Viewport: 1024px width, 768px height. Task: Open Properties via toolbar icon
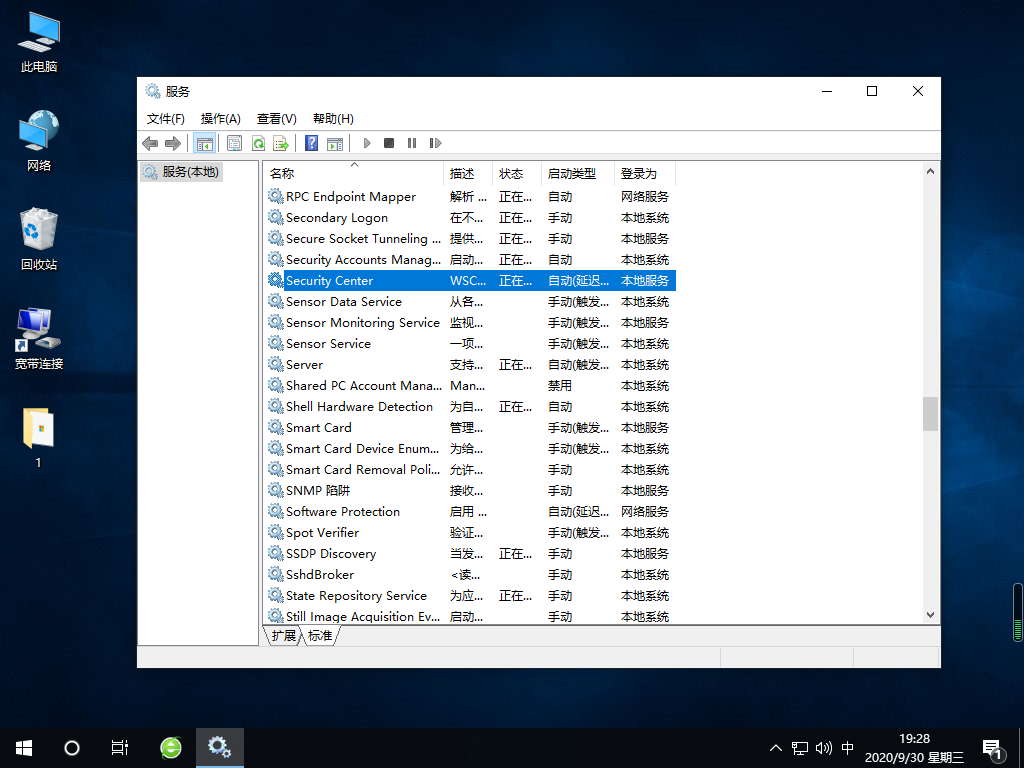[235, 143]
